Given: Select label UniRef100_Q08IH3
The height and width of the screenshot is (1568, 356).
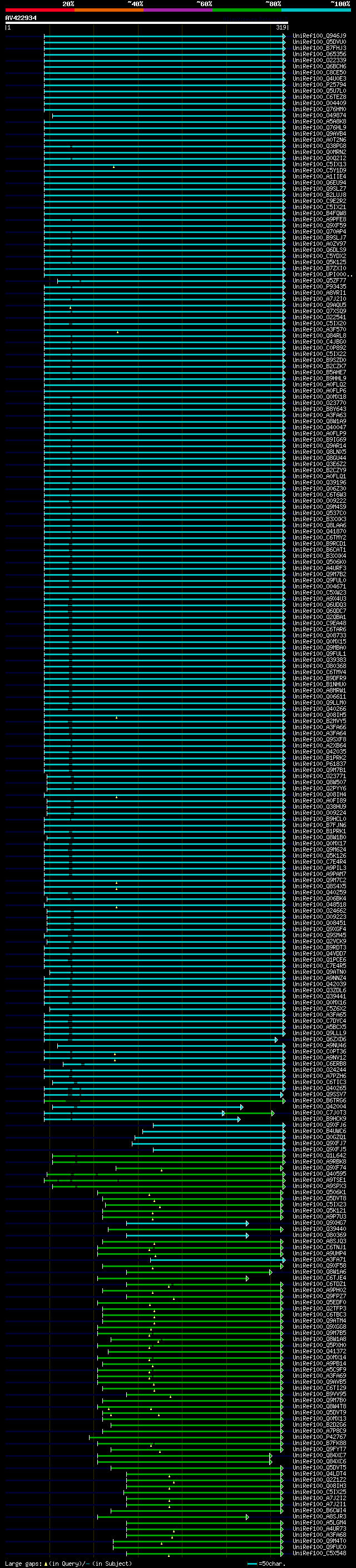Looking at the screenshot, I should (x=319, y=1486).
